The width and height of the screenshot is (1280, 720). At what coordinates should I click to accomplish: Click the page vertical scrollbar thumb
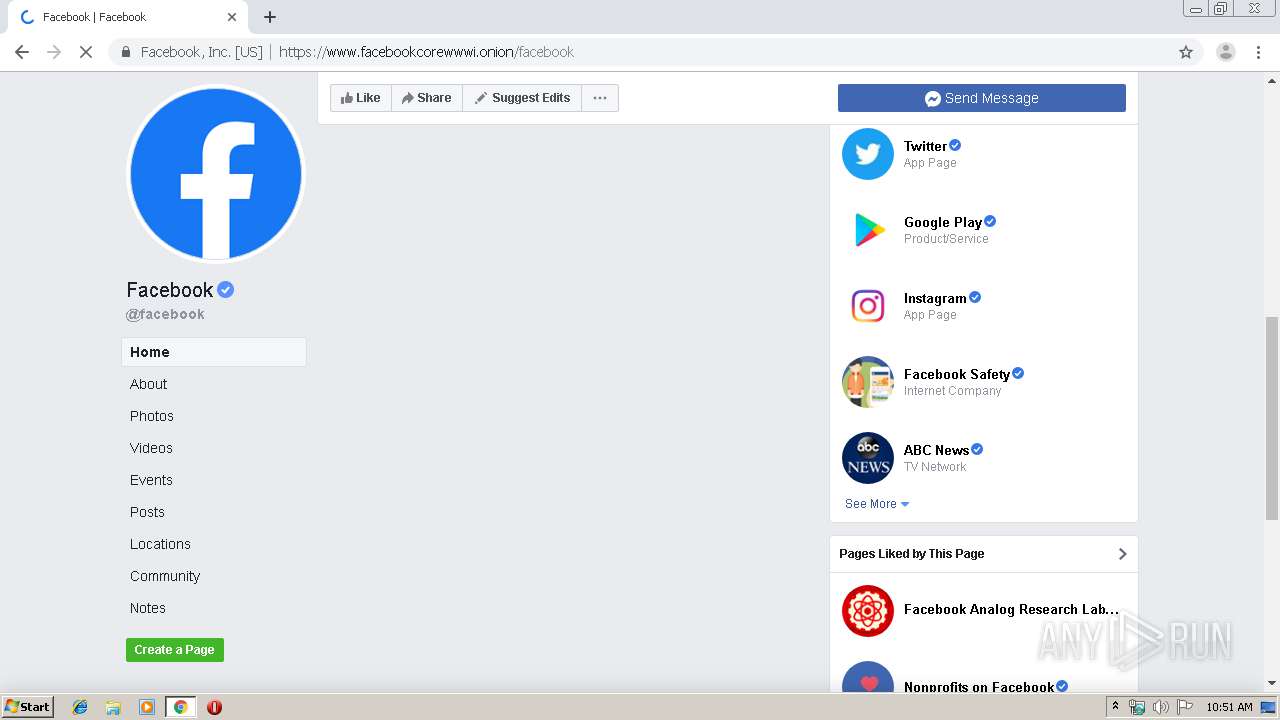click(x=1271, y=418)
